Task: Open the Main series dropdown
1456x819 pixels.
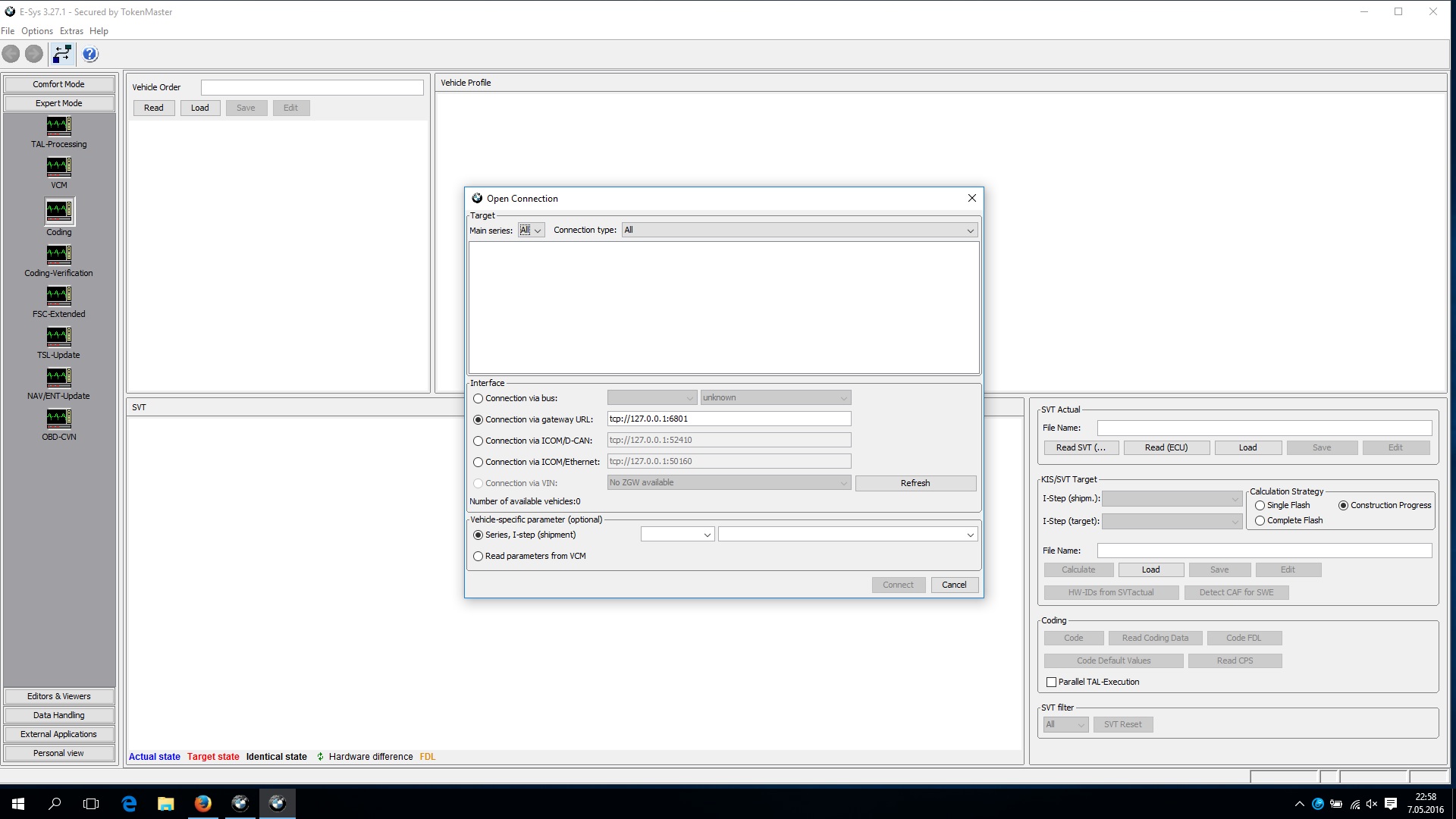Action: point(531,230)
